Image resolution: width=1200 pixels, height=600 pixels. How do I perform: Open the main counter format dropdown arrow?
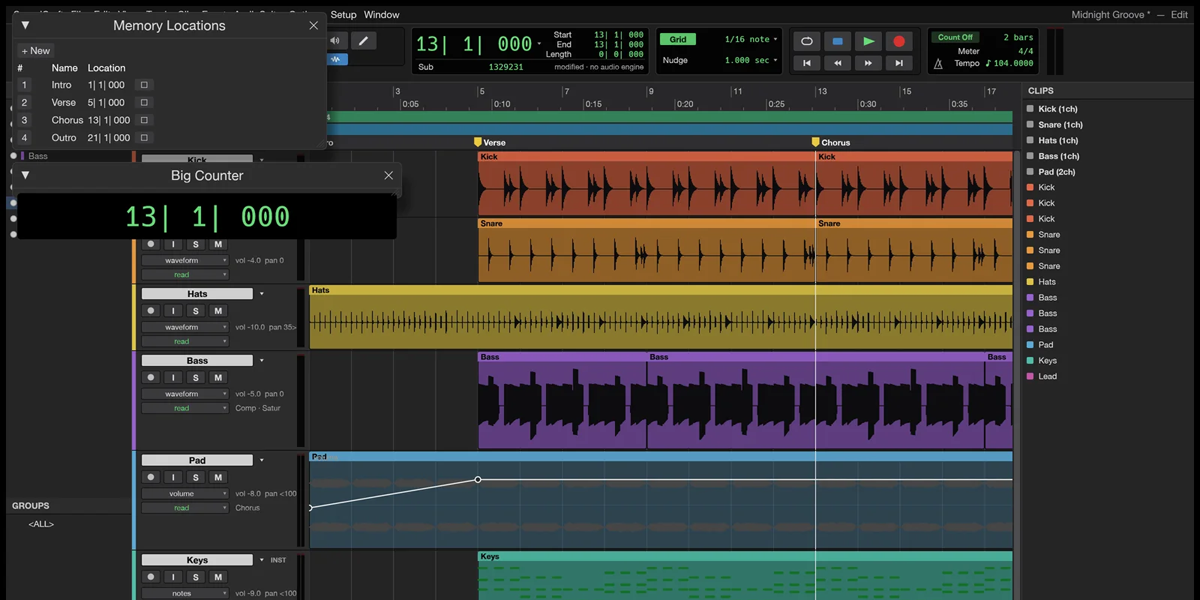point(539,44)
